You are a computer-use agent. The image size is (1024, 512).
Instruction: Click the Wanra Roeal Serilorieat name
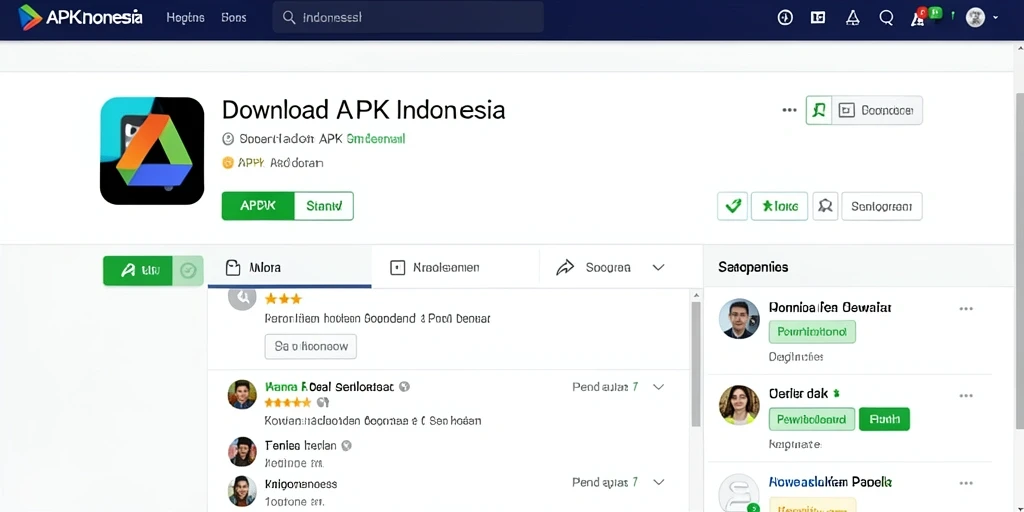pyautogui.click(x=330, y=387)
